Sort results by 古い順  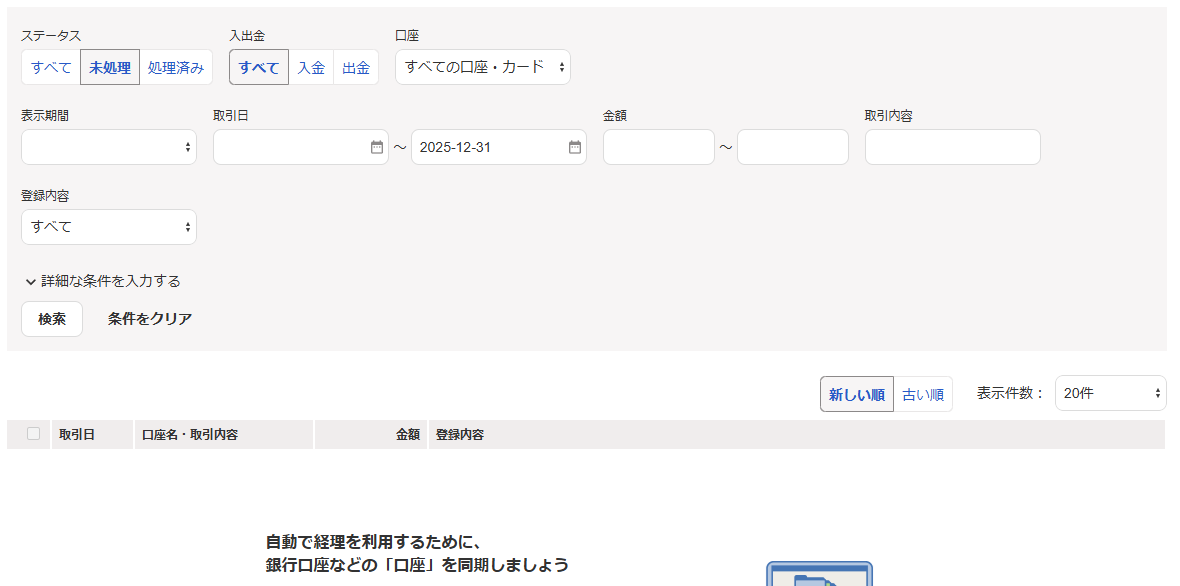(x=922, y=393)
